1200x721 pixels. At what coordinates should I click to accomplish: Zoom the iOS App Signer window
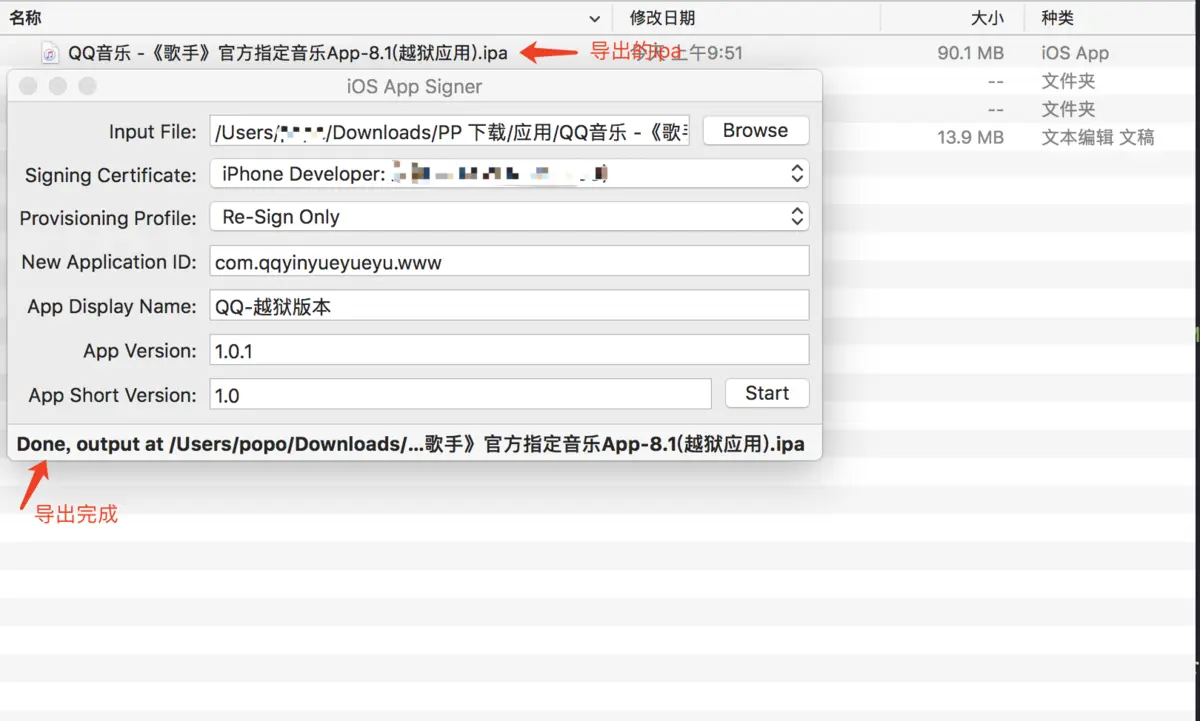(x=88, y=86)
